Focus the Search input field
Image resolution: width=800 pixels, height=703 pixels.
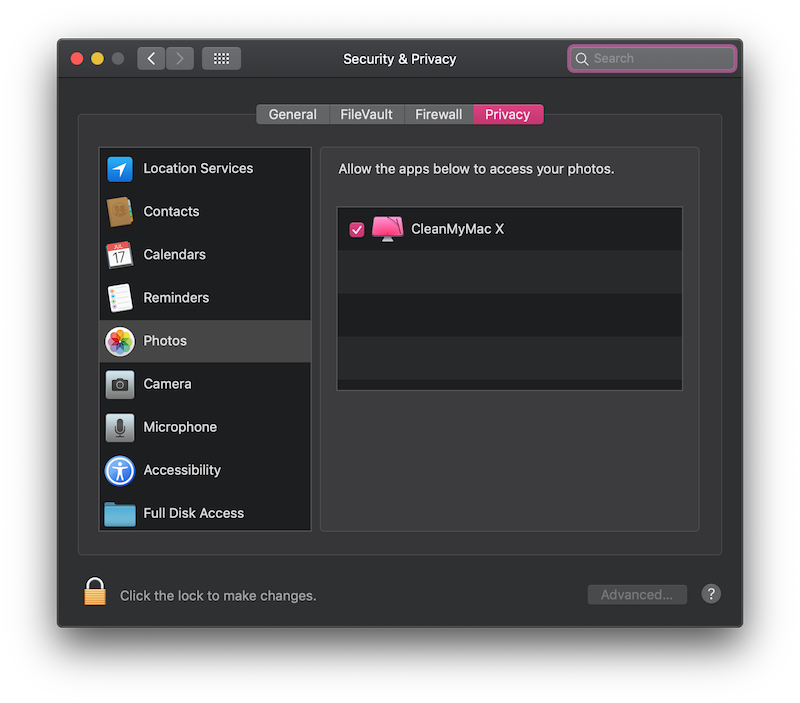[x=652, y=59]
